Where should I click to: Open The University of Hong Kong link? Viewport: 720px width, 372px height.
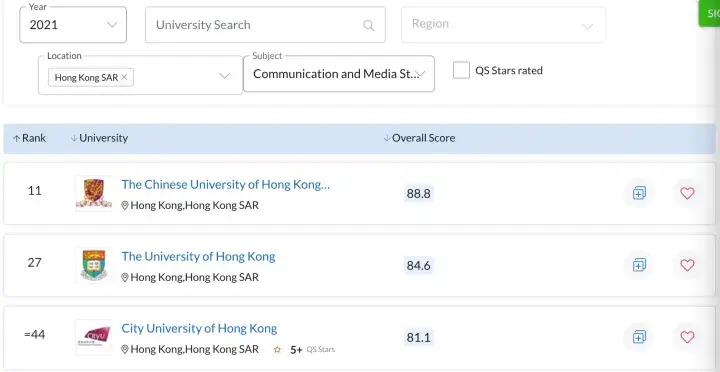point(198,256)
